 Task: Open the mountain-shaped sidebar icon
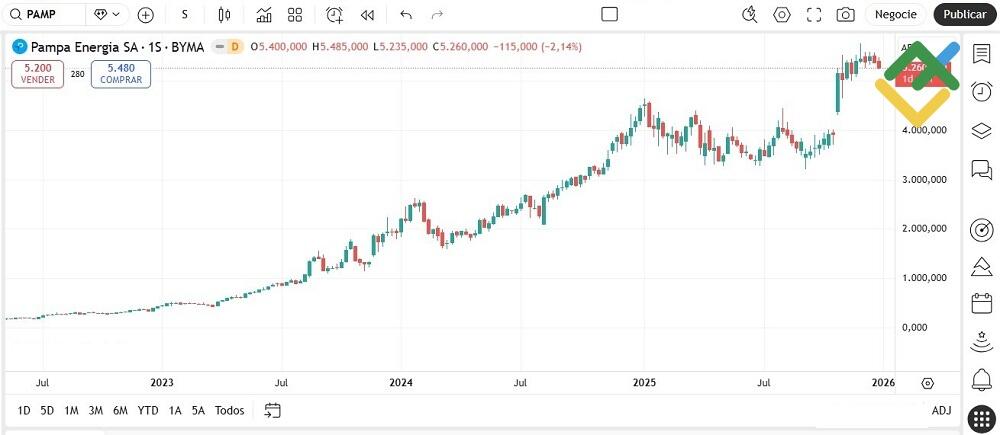click(982, 266)
